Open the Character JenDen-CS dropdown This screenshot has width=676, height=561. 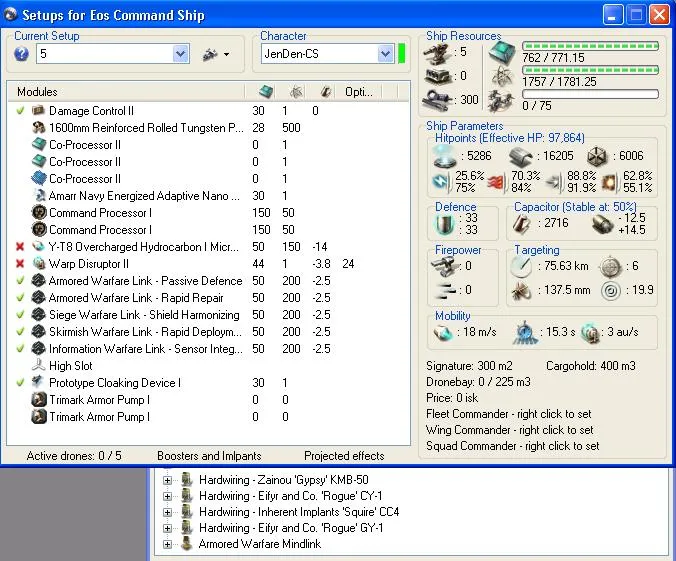(386, 54)
